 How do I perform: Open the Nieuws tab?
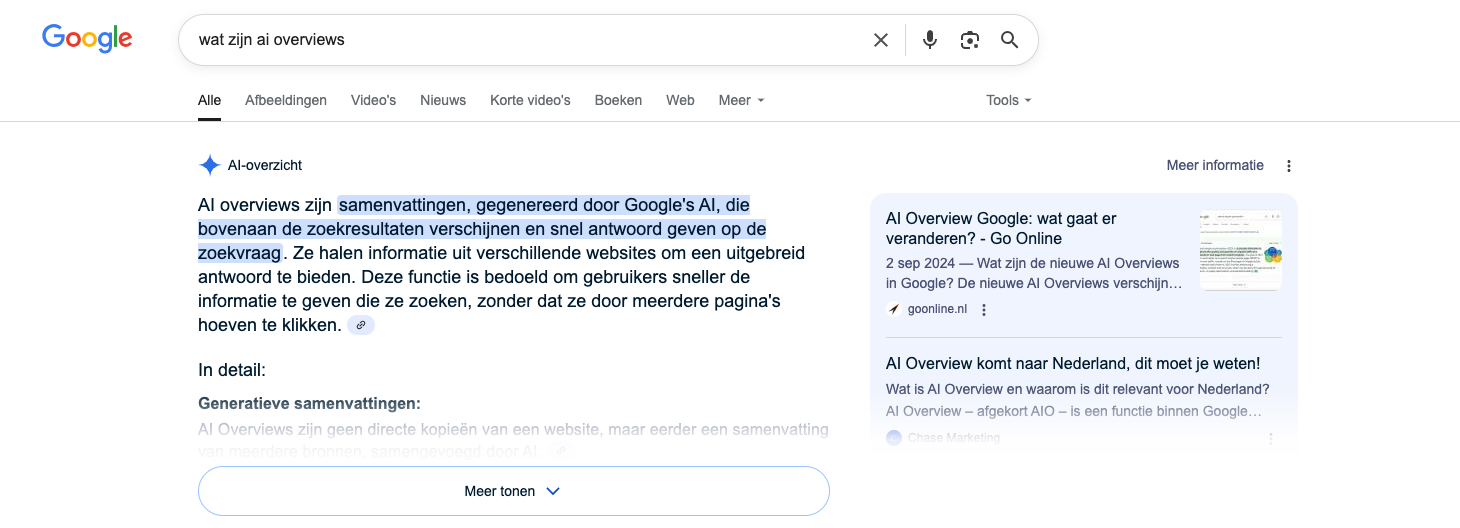443,100
